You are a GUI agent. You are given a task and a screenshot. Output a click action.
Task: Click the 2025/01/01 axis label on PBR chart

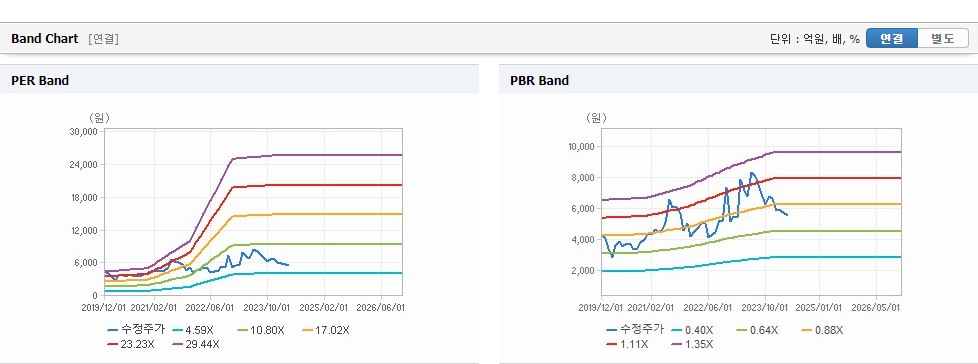click(x=821, y=307)
